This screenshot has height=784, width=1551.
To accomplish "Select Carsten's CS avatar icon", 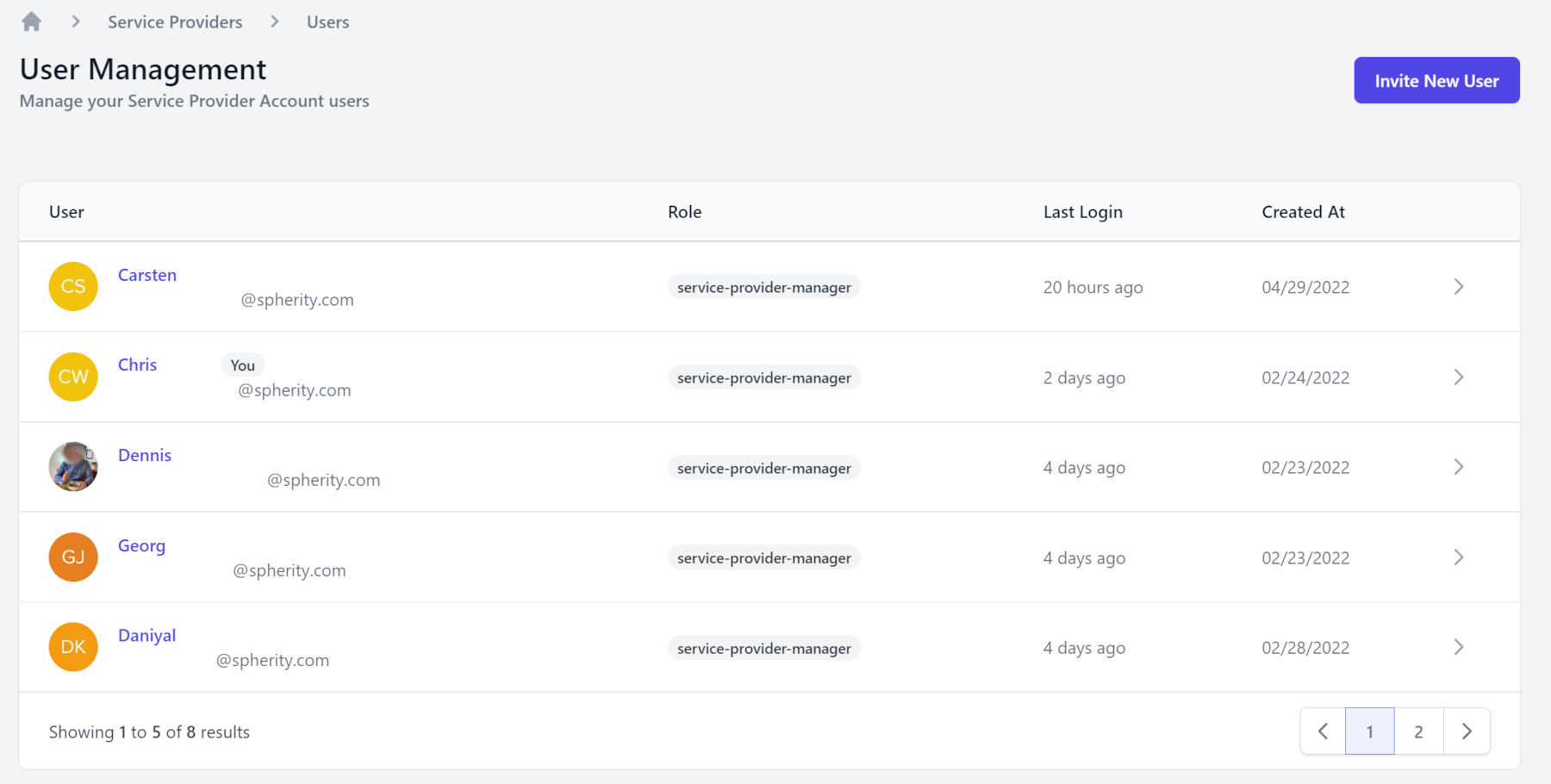I will (x=73, y=286).
